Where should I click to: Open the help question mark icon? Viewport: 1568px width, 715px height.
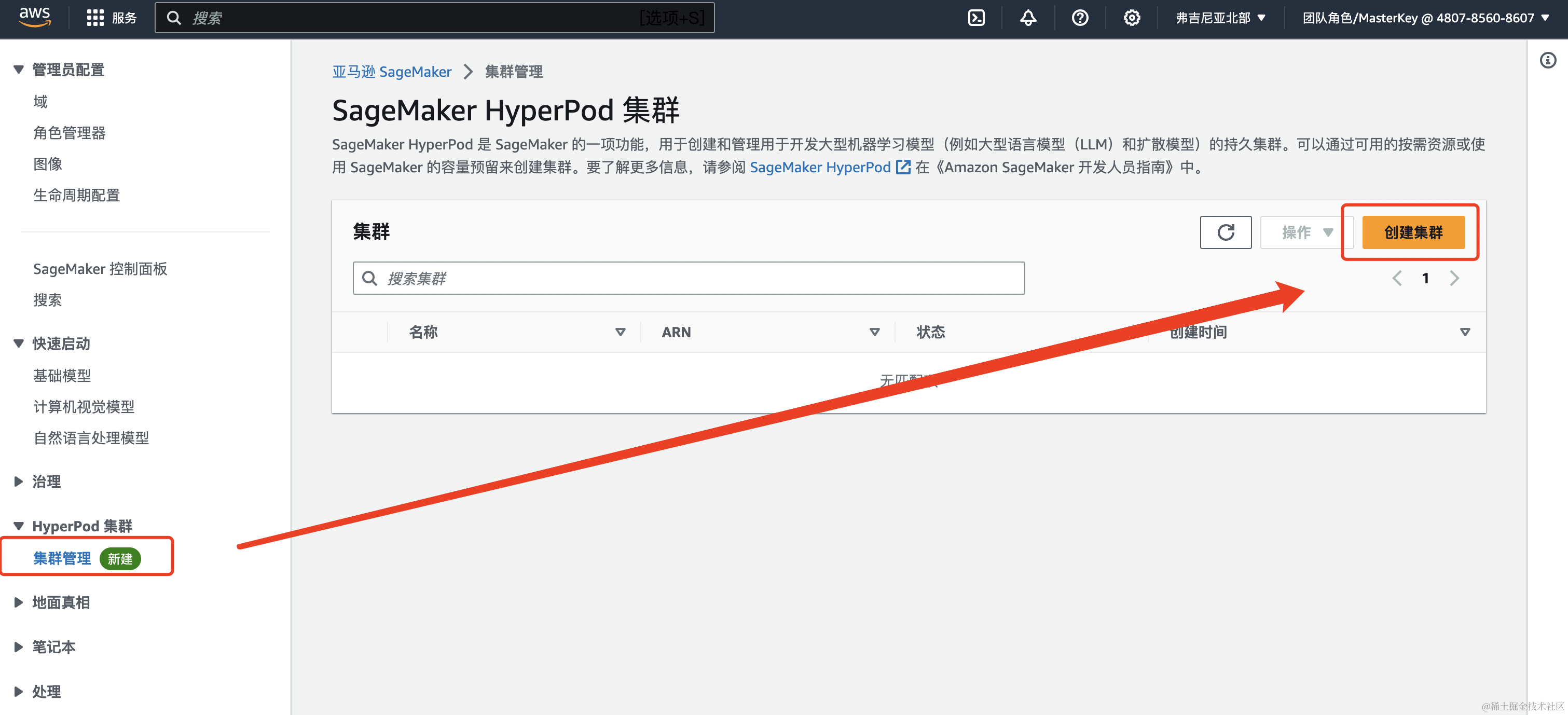(1080, 18)
